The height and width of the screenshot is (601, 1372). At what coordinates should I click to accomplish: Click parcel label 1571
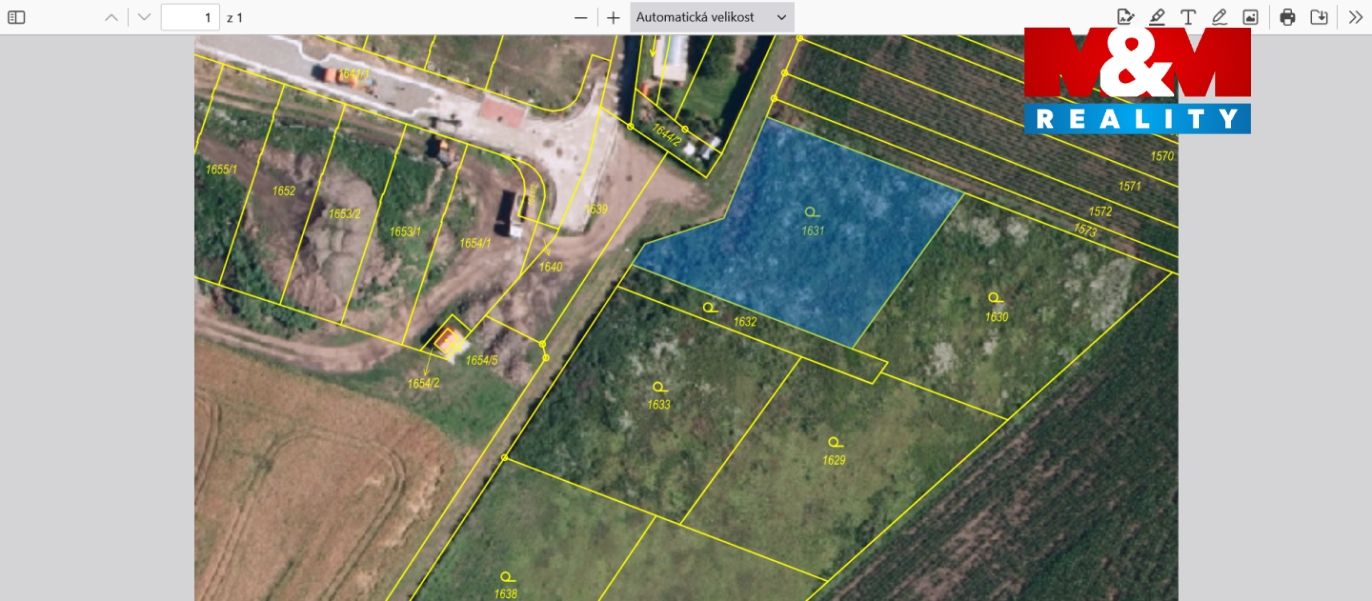(1130, 186)
